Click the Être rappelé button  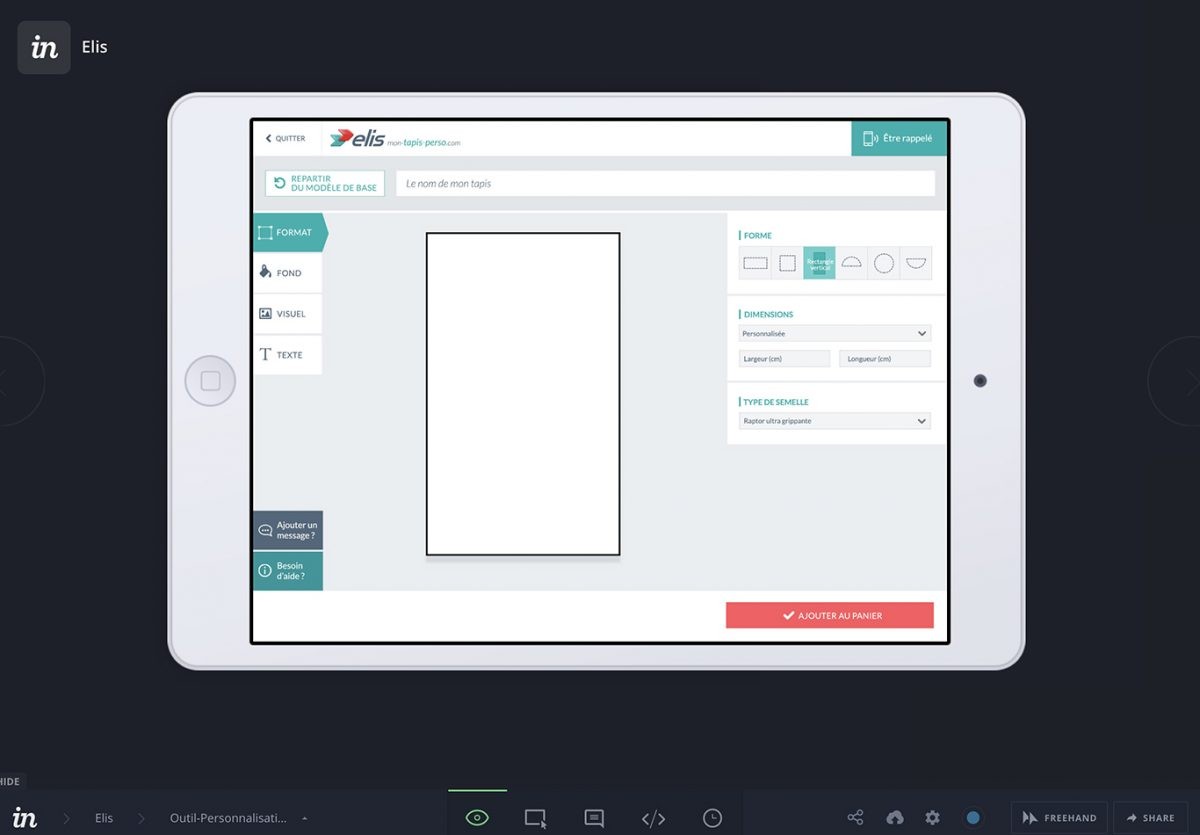(898, 138)
